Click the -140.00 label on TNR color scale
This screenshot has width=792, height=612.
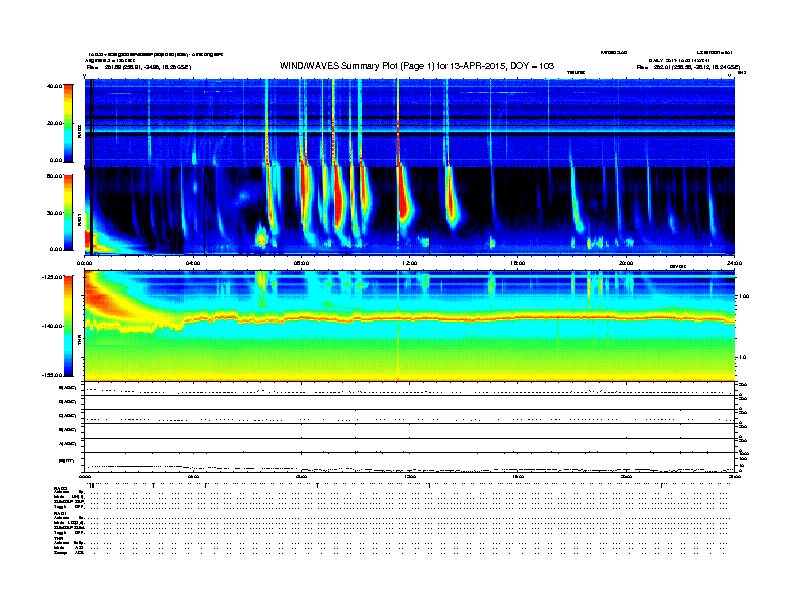52,326
